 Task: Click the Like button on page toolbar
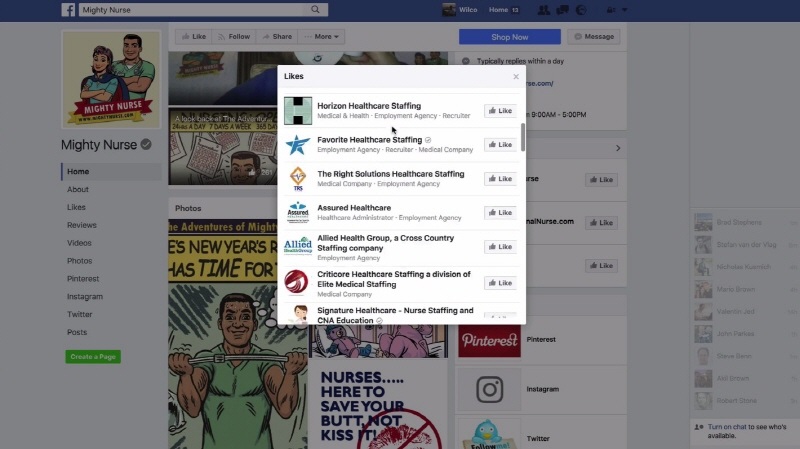(x=194, y=37)
